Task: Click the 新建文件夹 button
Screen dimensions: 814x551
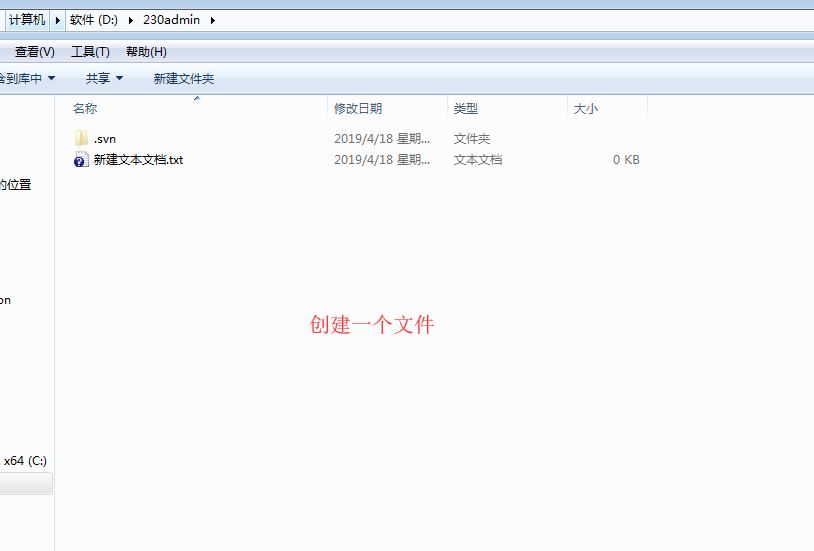Action: pos(183,78)
